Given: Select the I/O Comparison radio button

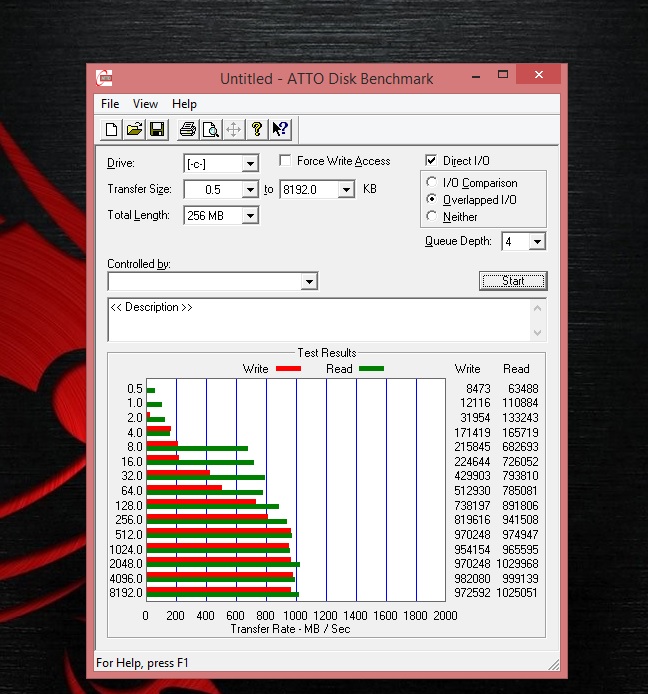Looking at the screenshot, I should (432, 182).
